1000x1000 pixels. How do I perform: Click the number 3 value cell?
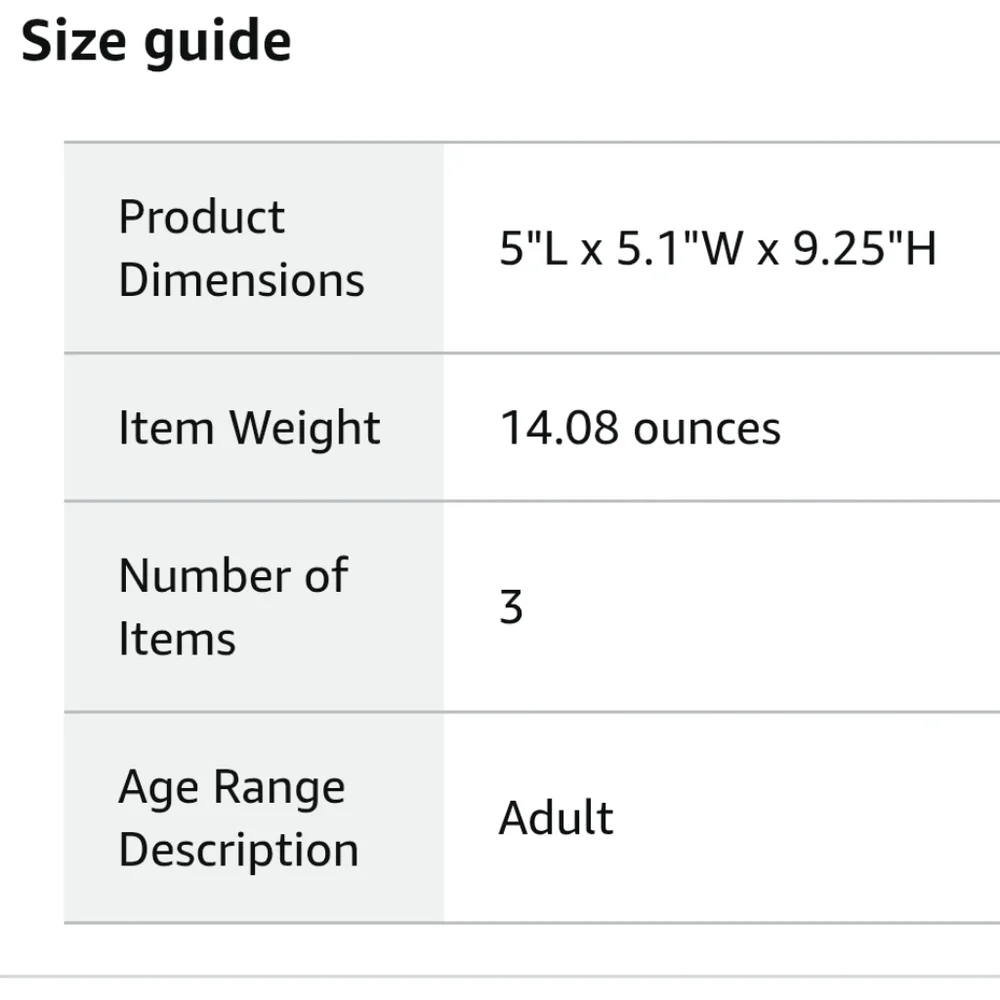click(x=722, y=607)
